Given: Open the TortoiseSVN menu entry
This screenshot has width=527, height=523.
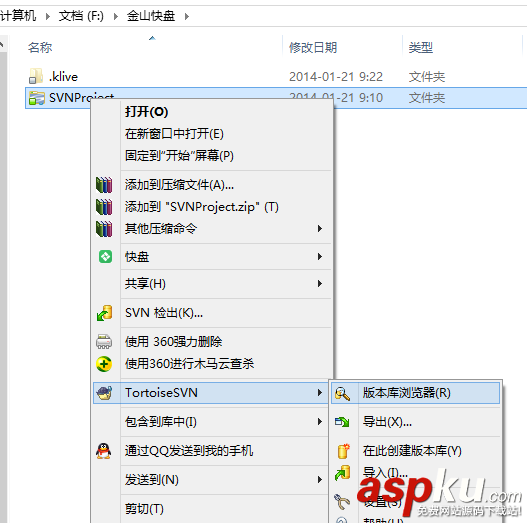Looking at the screenshot, I should click(161, 393).
